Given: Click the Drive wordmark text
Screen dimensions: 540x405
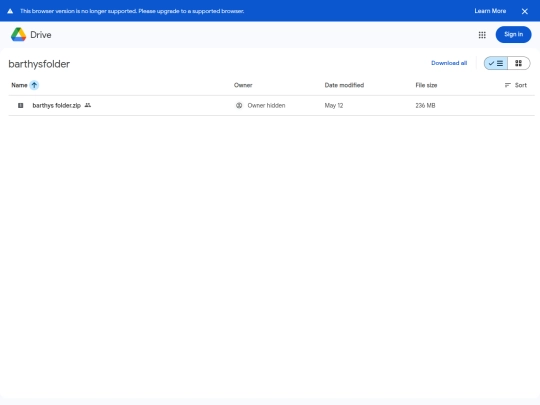Looking at the screenshot, I should [x=41, y=35].
